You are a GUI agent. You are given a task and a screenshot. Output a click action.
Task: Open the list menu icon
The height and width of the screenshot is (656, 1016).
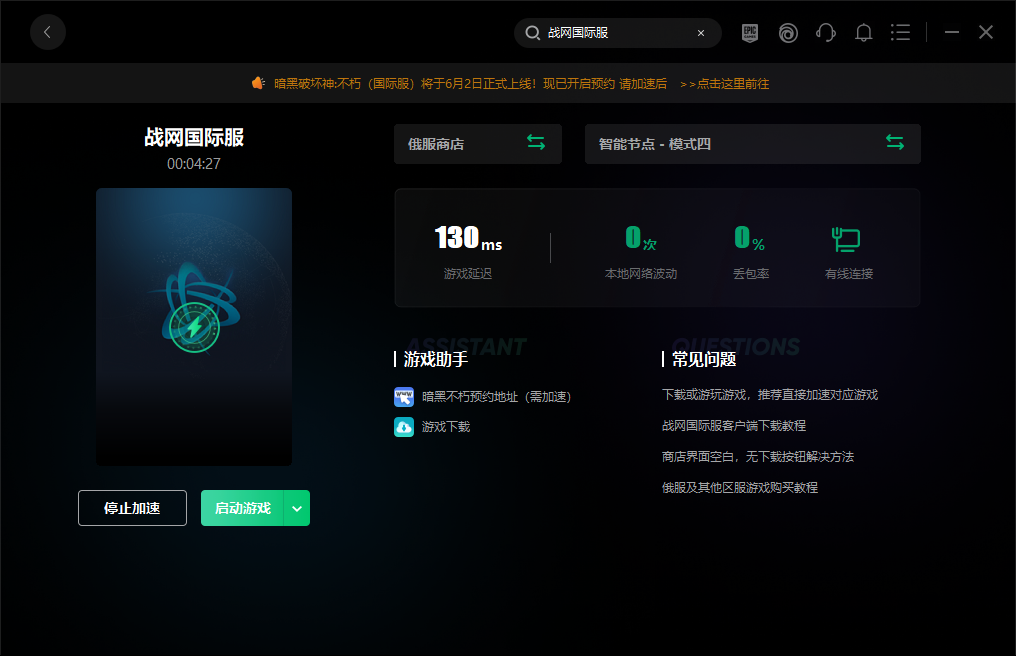pyautogui.click(x=900, y=32)
